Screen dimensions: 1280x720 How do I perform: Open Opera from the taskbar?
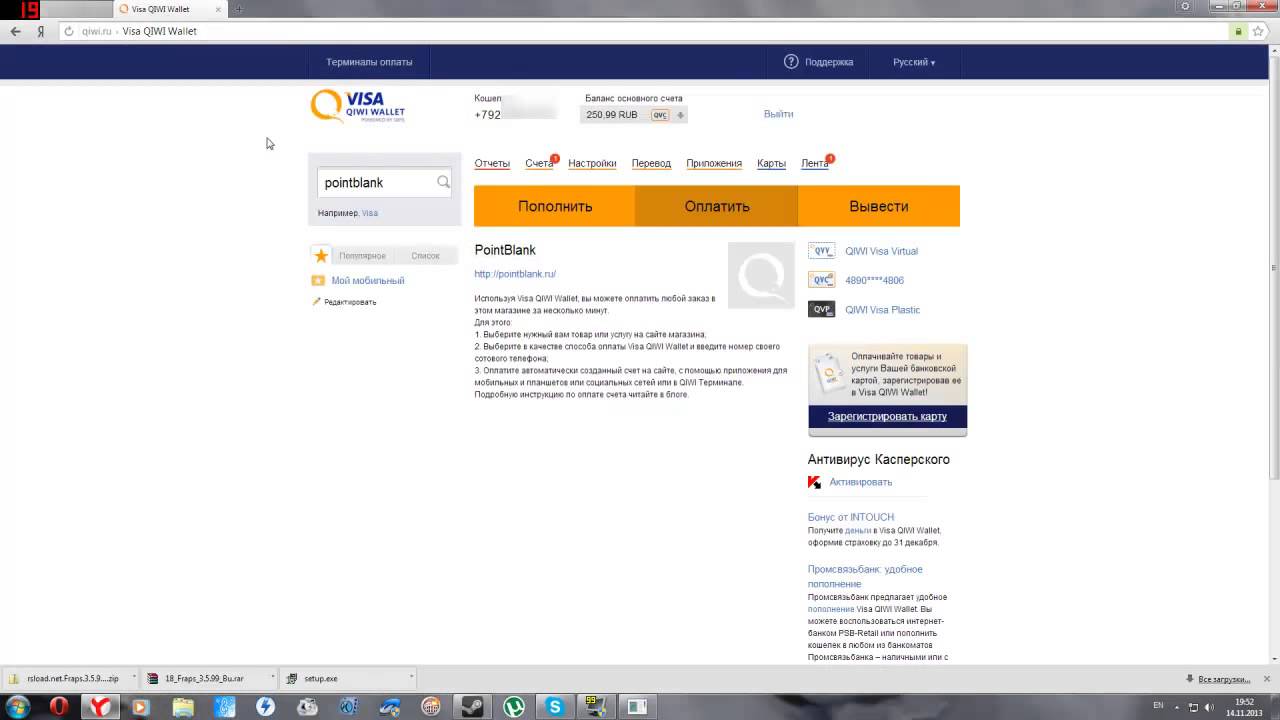(59, 707)
